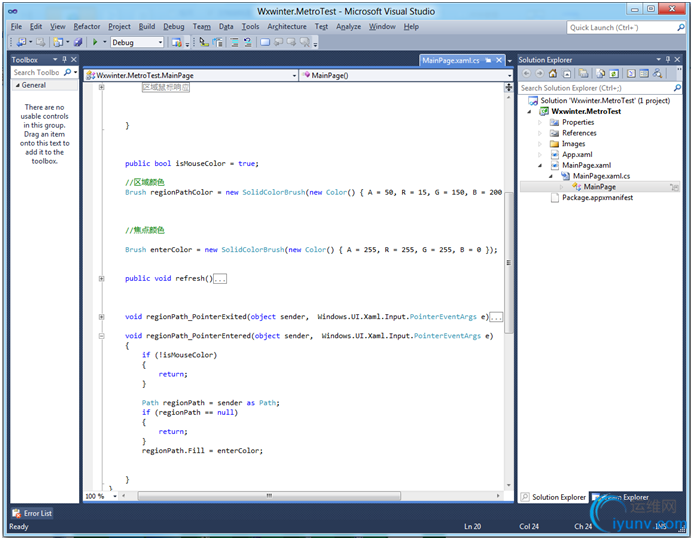Open the Error List panel
This screenshot has height=540, width=693.
[32, 513]
